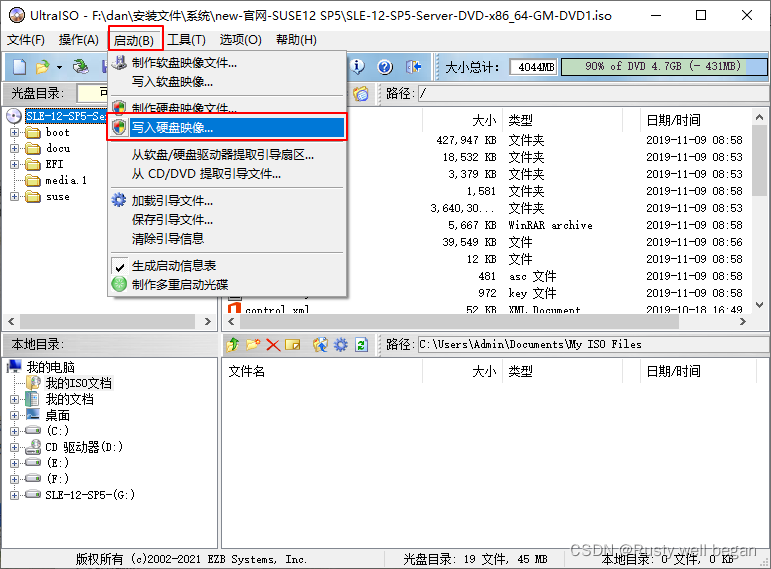The height and width of the screenshot is (569, 771).
Task: Click the new folder icon in local toolbar
Action: click(253, 345)
